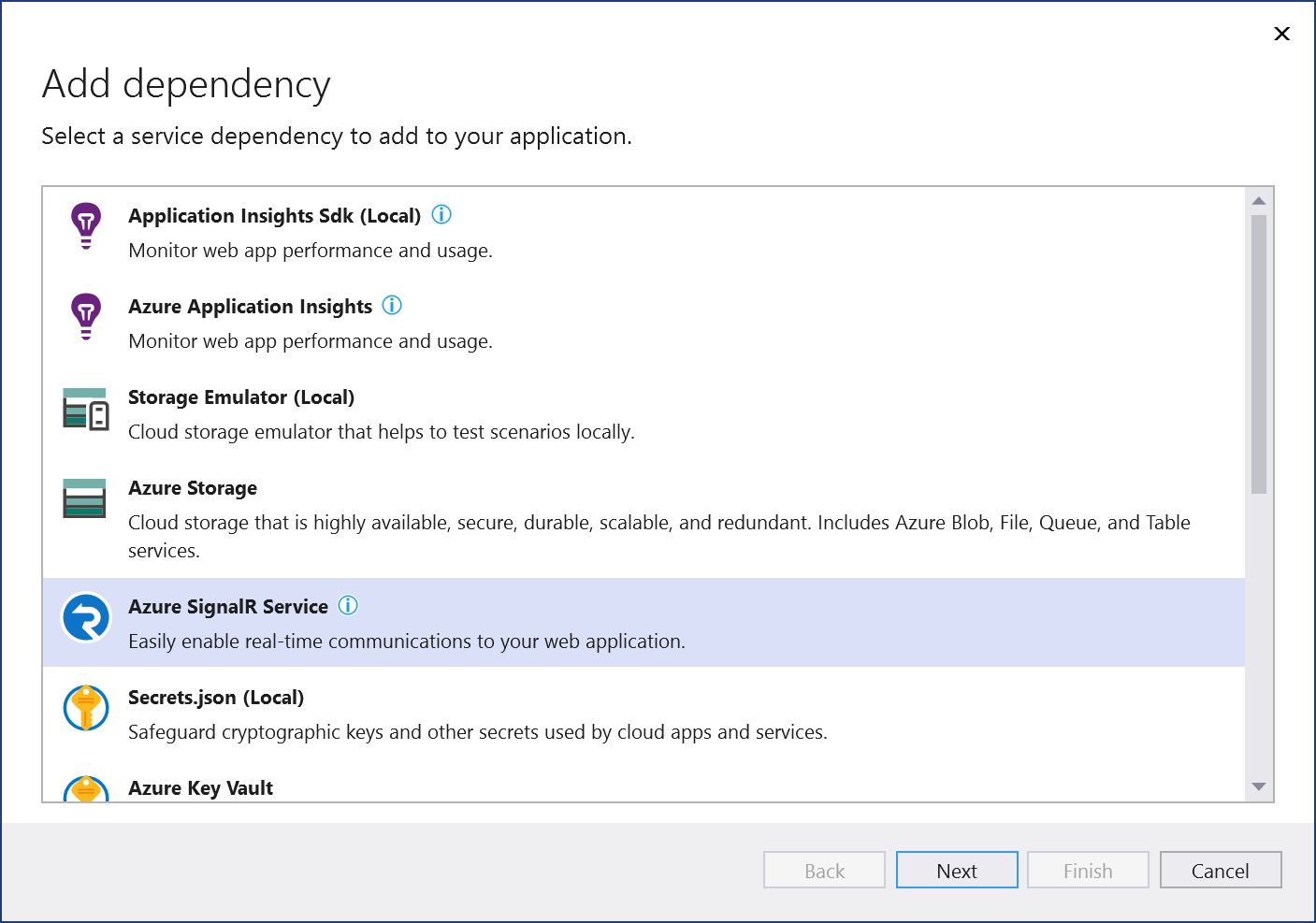Click the Secrets.json key icon

[x=86, y=708]
